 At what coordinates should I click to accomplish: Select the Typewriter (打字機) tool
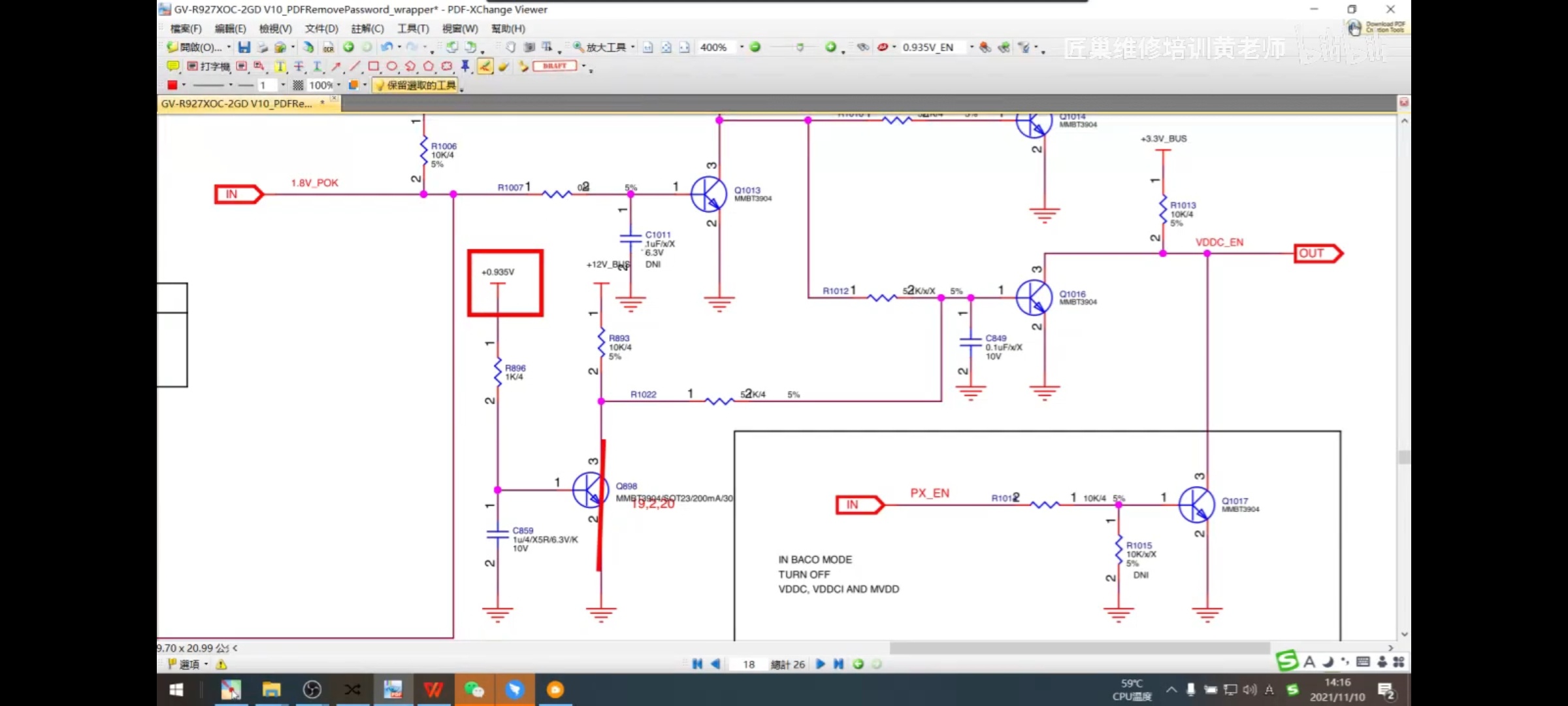click(x=208, y=66)
